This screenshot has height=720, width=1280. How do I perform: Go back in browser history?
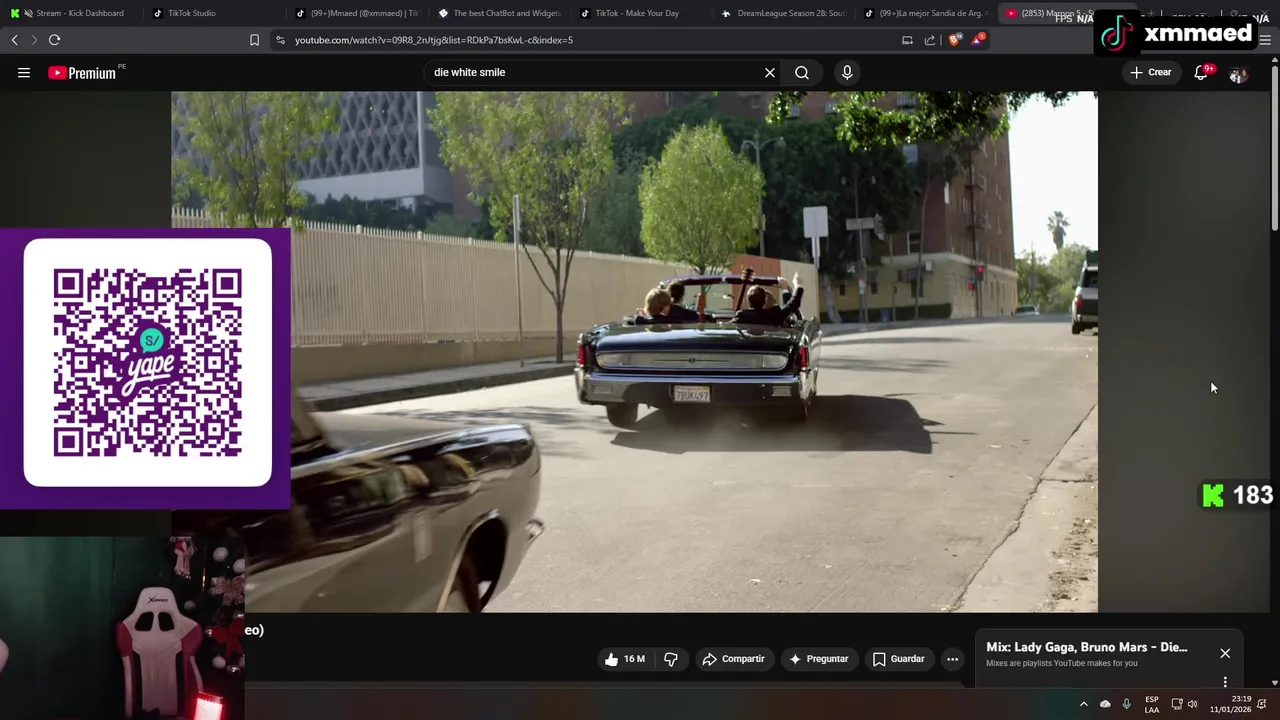pos(14,40)
